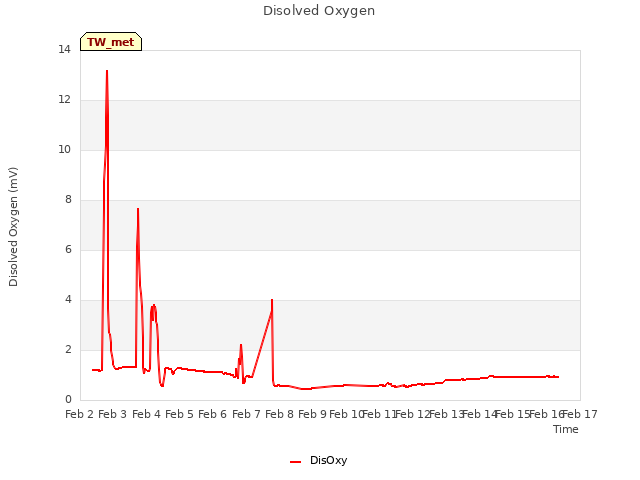
Task: Click the y-axis value 0
Action: click(68, 400)
